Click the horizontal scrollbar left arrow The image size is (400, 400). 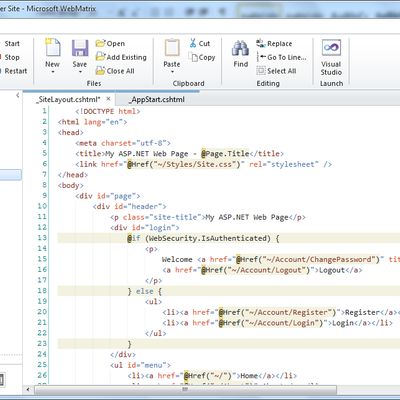(28, 389)
